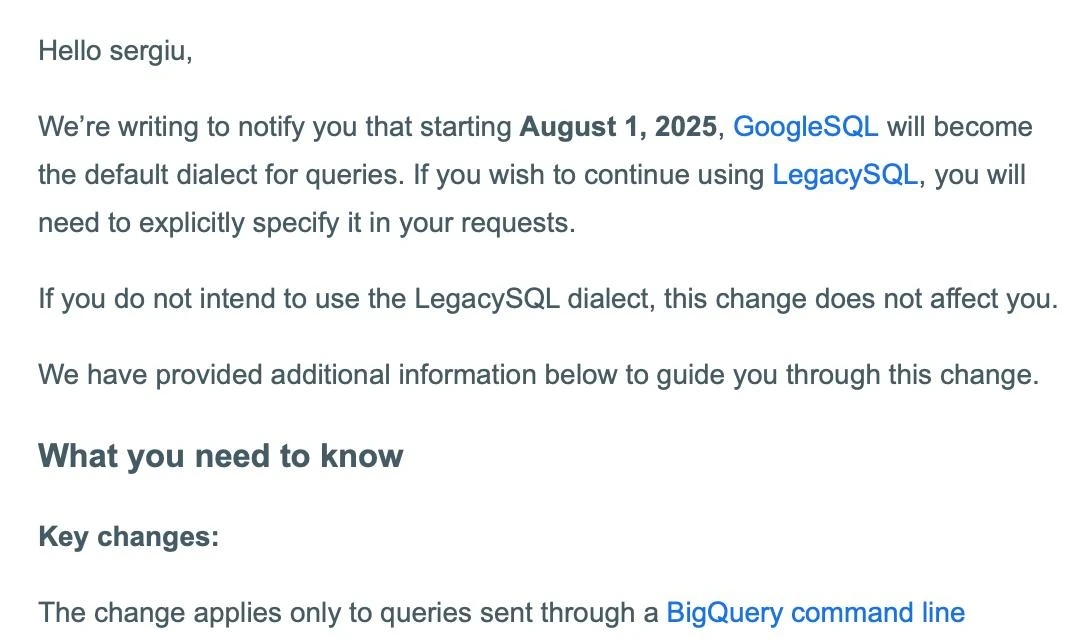
Task: Follow the BigQuery command line link
Action: point(815,613)
